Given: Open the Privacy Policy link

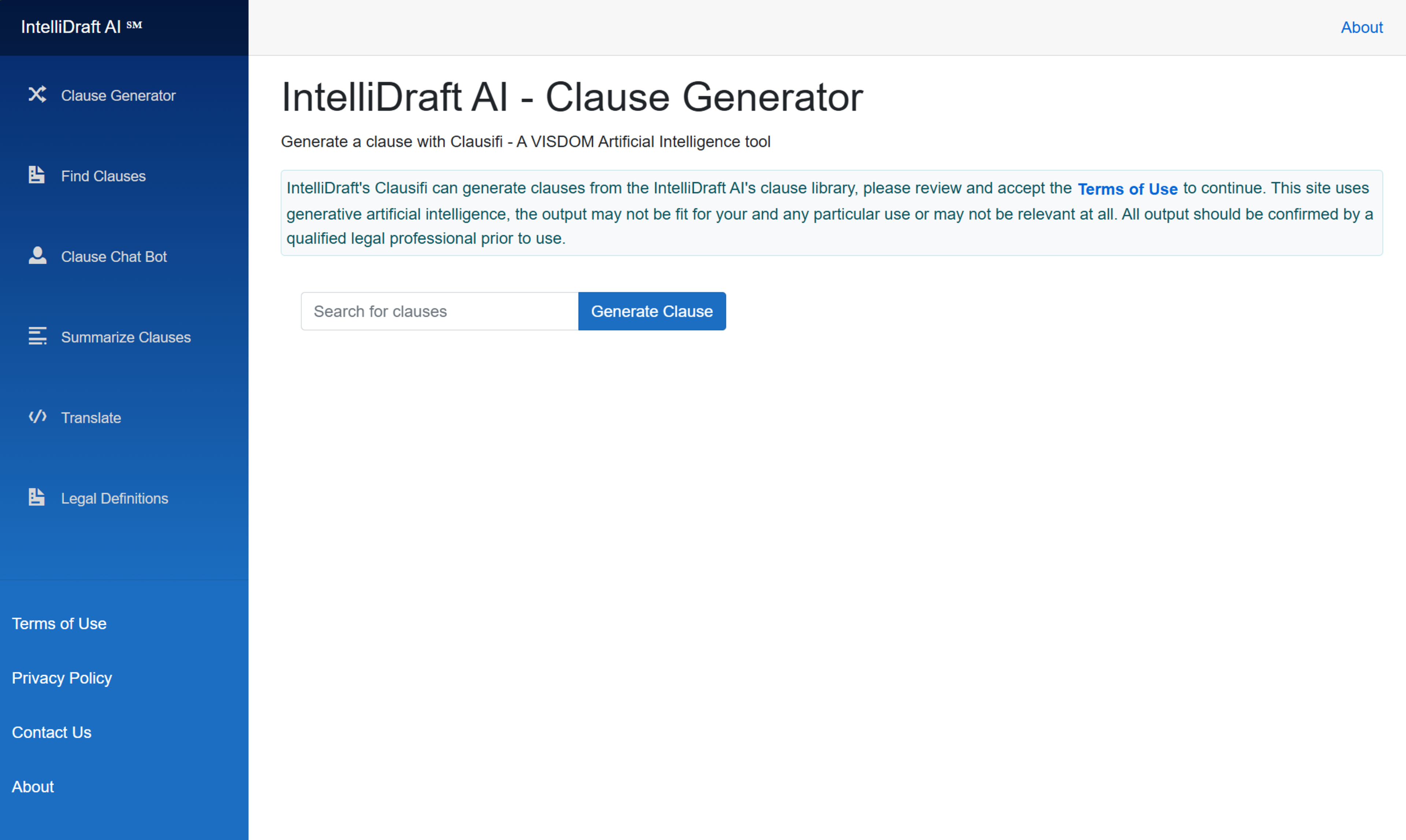Looking at the screenshot, I should click(x=62, y=677).
